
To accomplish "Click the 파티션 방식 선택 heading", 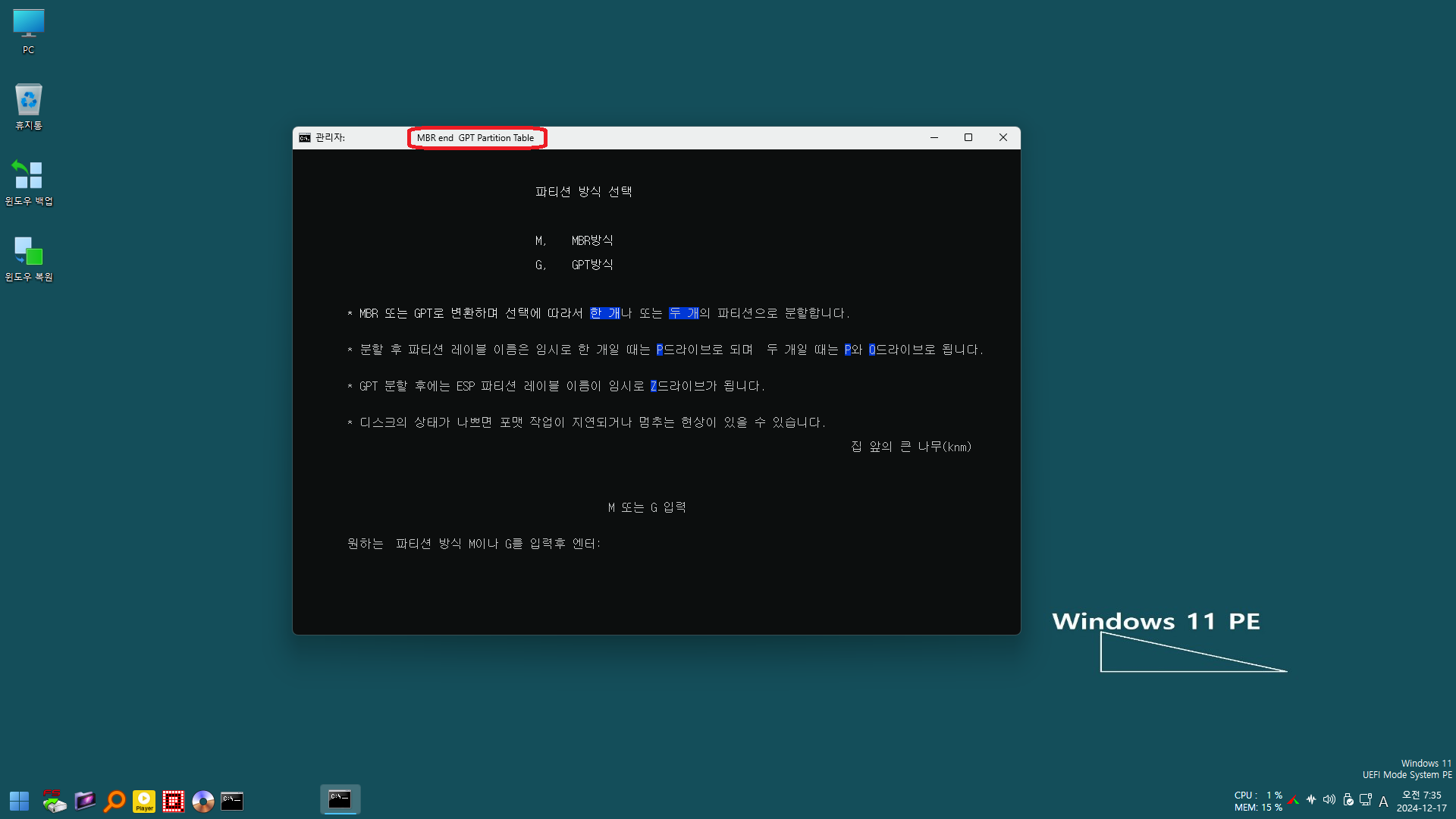I will [x=584, y=192].
